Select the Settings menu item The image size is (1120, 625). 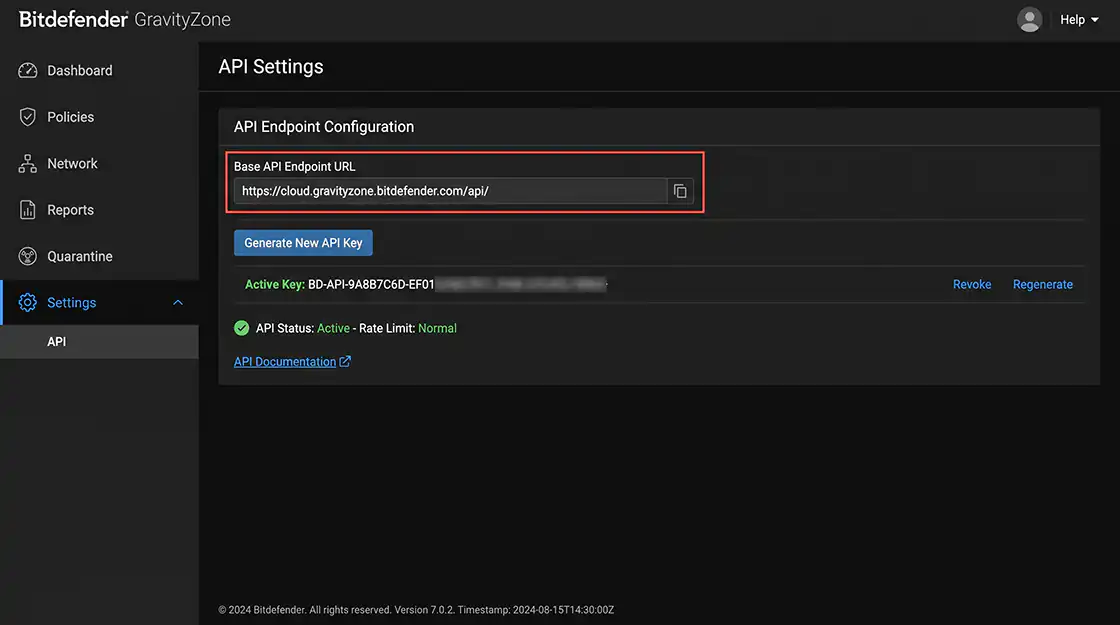tap(99, 303)
